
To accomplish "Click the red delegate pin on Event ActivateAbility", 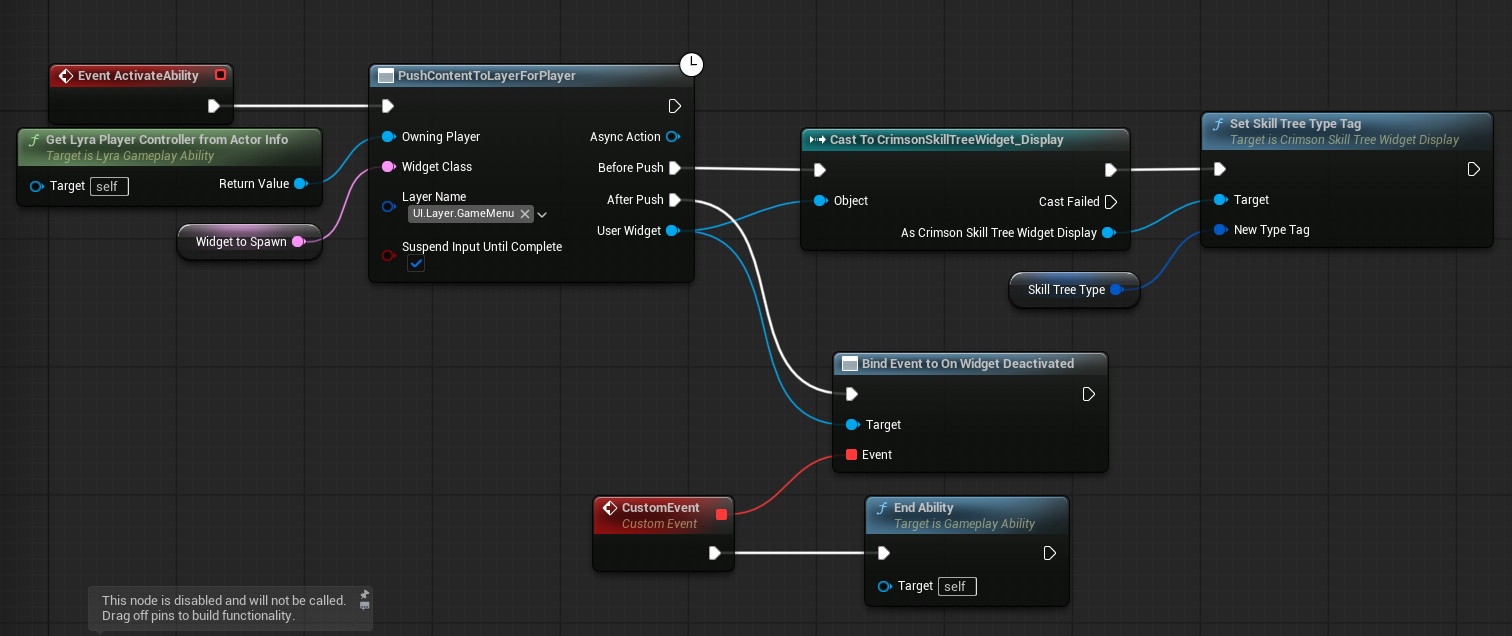I will (x=220, y=75).
